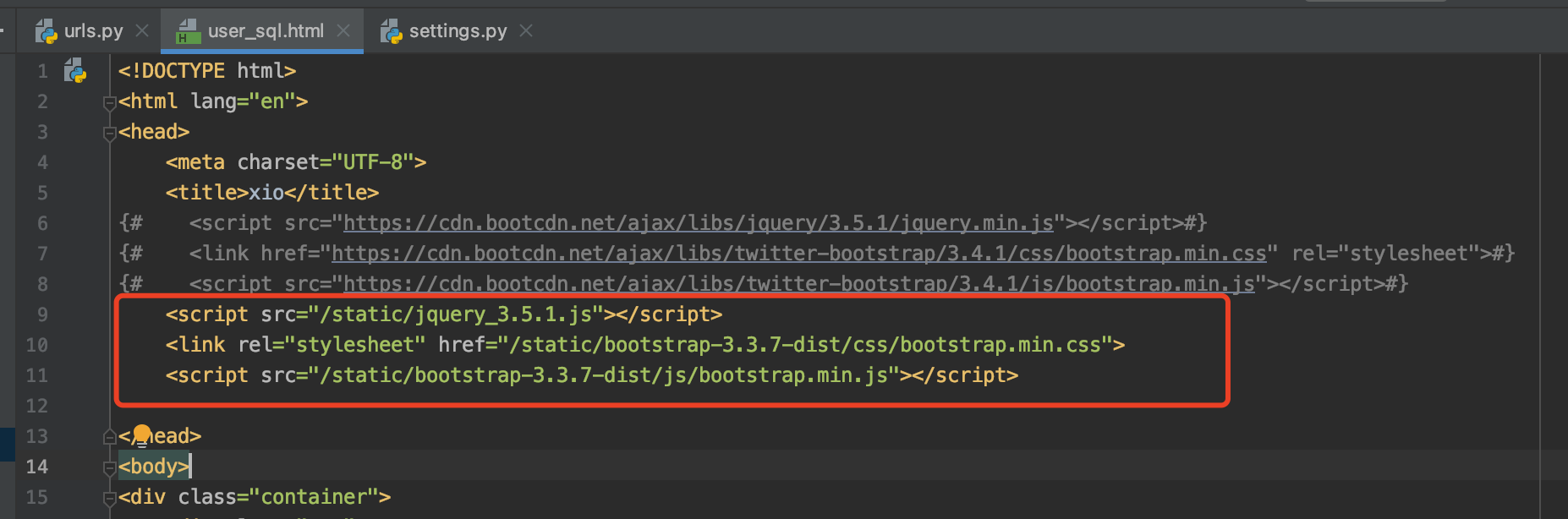Click the Python file icon on urls.py tab
Screen dimensions: 1568x519
click(46, 31)
